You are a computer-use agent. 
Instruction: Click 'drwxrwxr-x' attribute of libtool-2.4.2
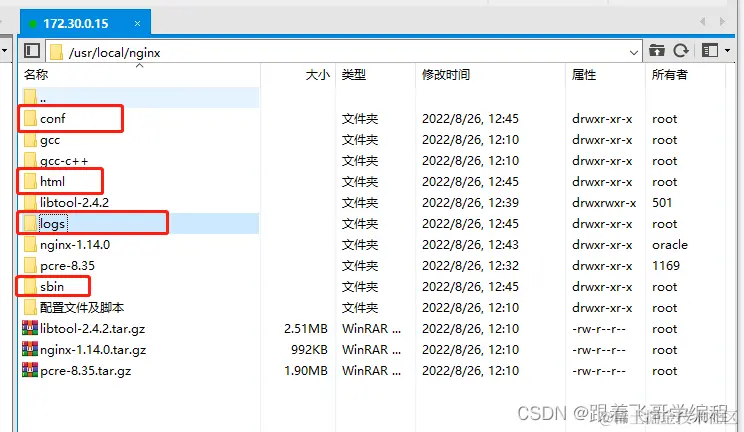tap(604, 203)
